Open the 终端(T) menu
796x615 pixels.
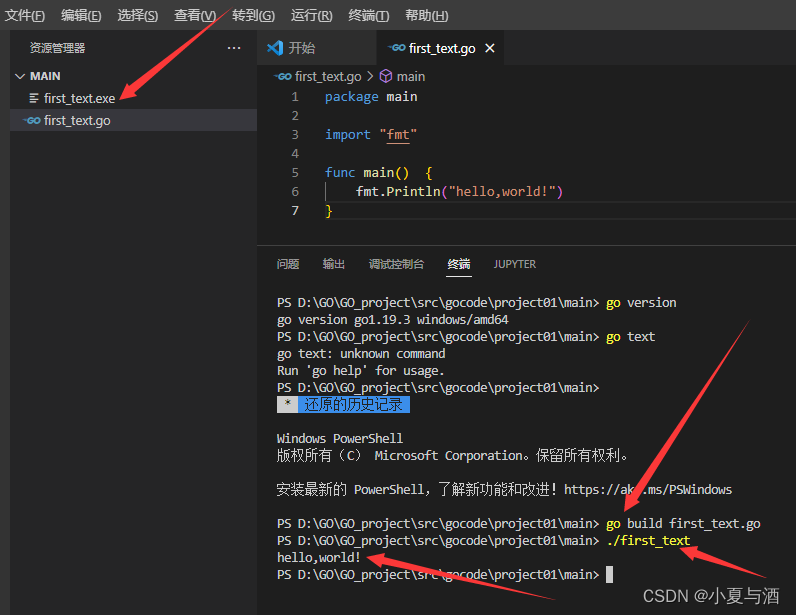368,15
